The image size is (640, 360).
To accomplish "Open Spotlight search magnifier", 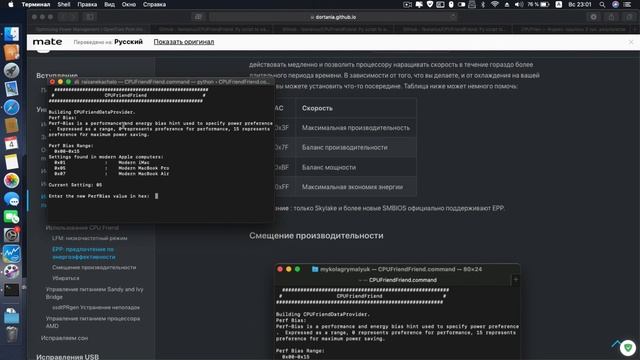I will [x=602, y=4].
